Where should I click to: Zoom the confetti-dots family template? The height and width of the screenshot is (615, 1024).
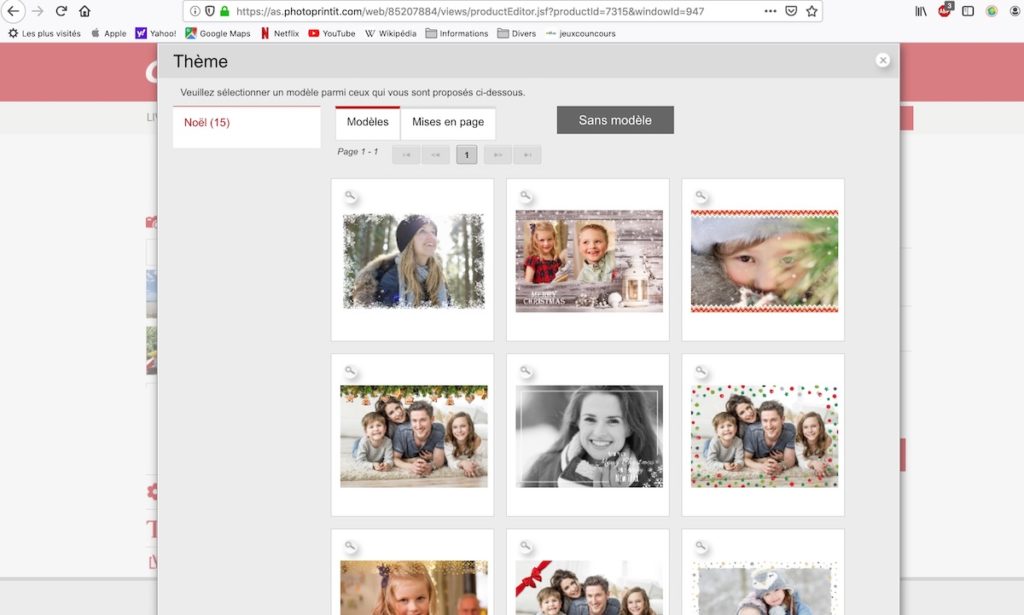[701, 371]
